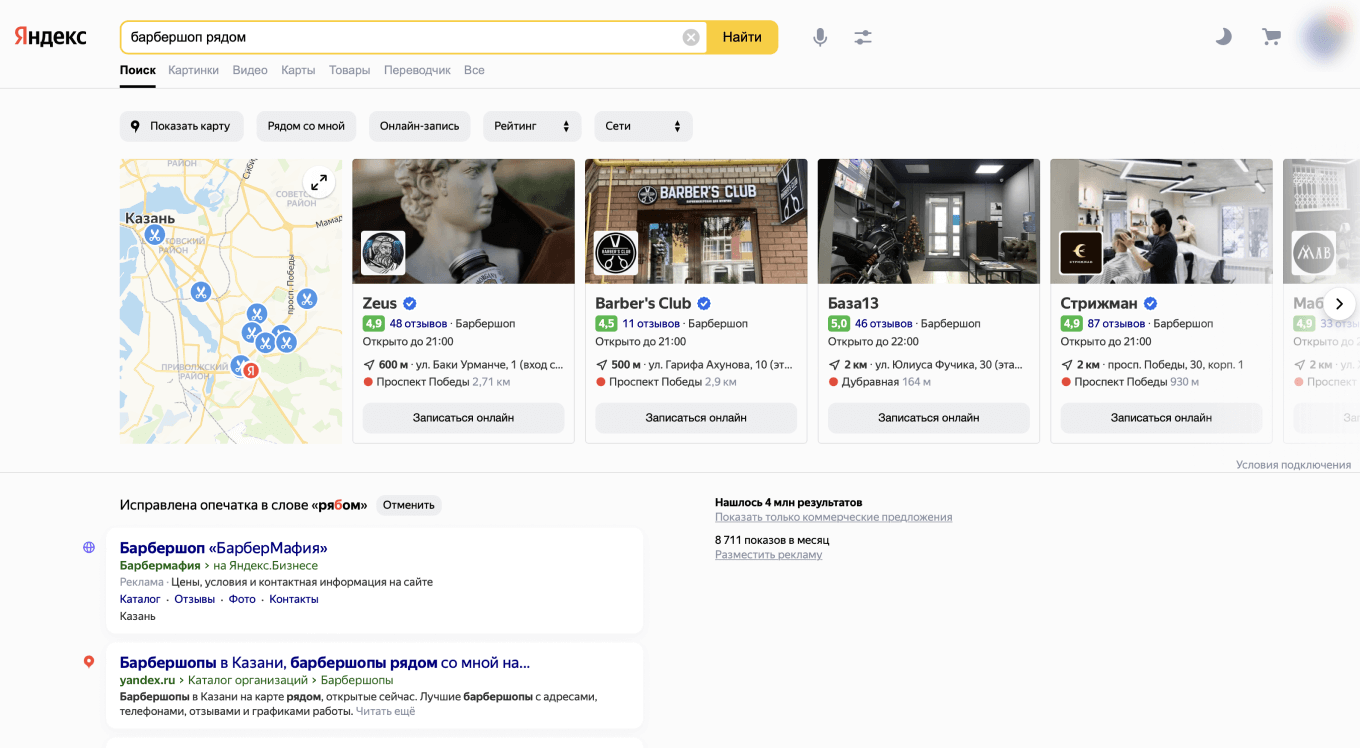Viewport: 1360px width, 748px height.
Task: Open the "Рейтинг" dropdown
Action: tap(532, 126)
